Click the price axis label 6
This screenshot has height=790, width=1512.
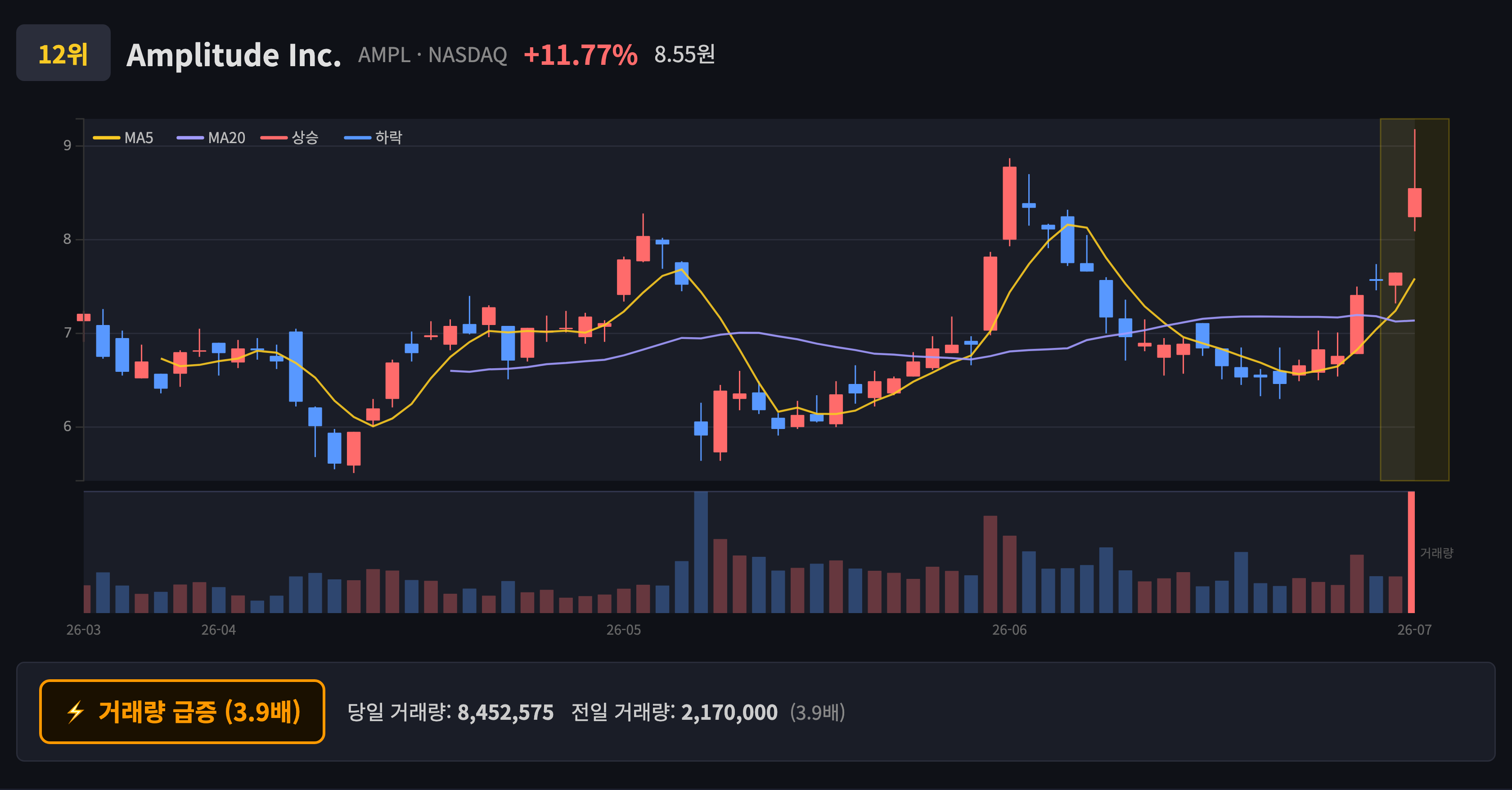point(67,427)
